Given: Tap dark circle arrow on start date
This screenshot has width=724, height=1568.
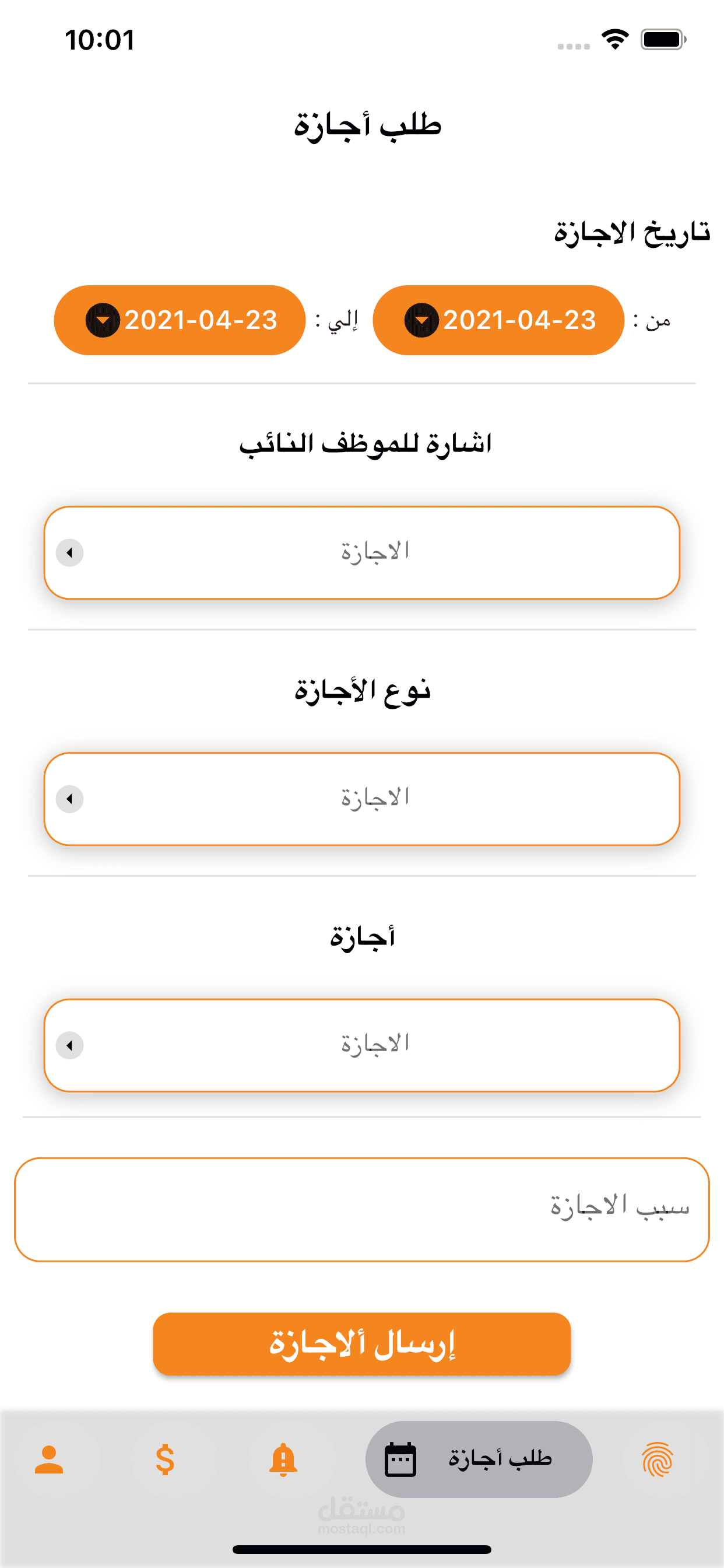Looking at the screenshot, I should (421, 320).
